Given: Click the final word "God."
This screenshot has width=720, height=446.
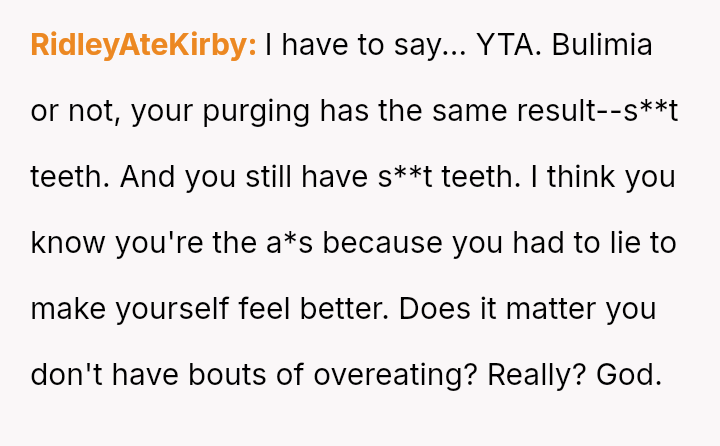Looking at the screenshot, I should (629, 375).
